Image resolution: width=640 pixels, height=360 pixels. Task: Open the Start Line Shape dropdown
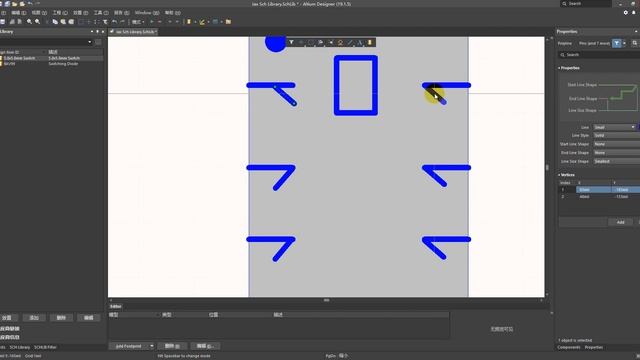(x=617, y=144)
